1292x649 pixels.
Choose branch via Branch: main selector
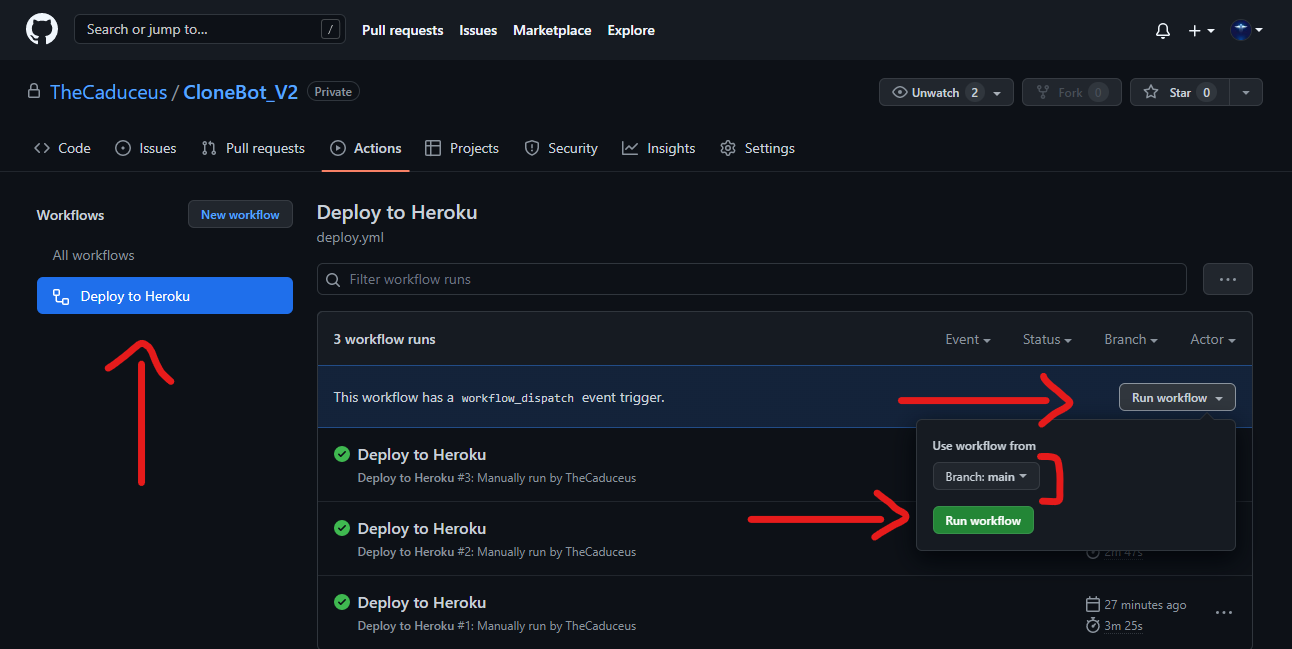tap(986, 477)
